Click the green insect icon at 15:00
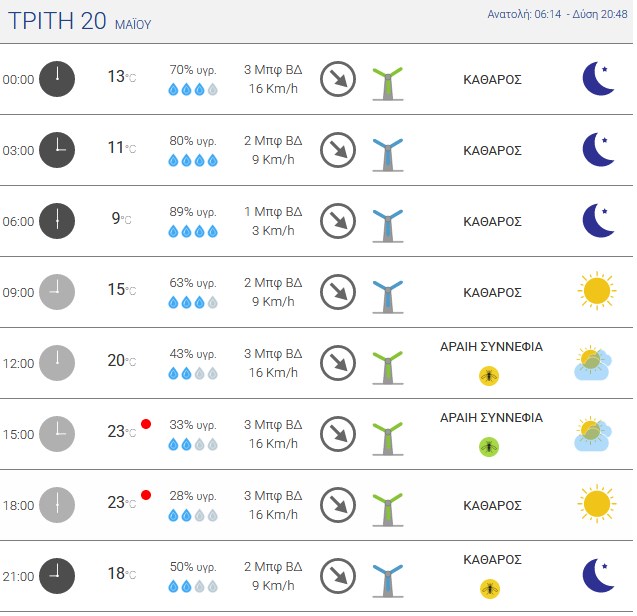 coord(489,447)
